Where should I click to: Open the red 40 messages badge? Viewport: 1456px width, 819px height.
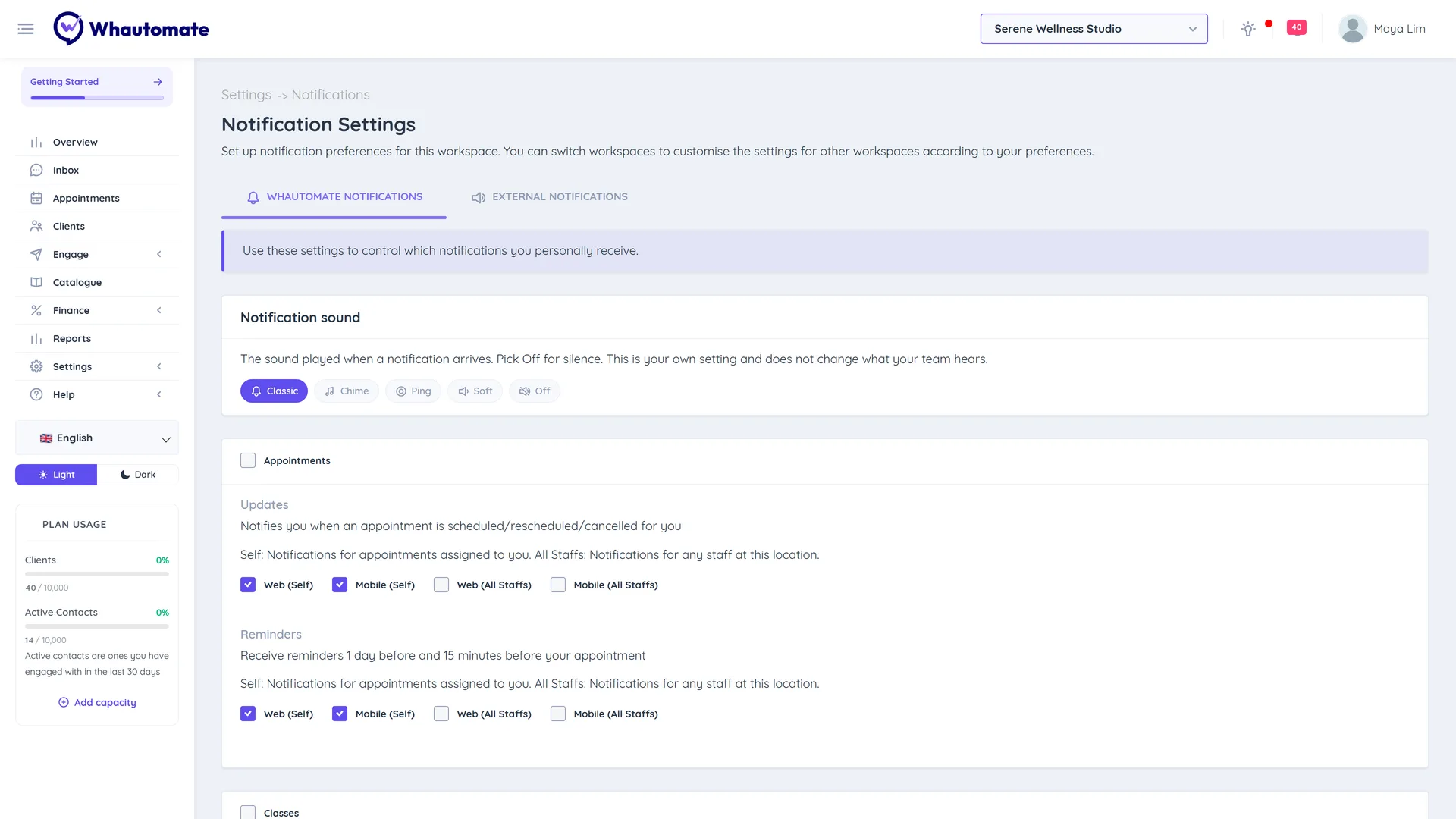coord(1297,27)
